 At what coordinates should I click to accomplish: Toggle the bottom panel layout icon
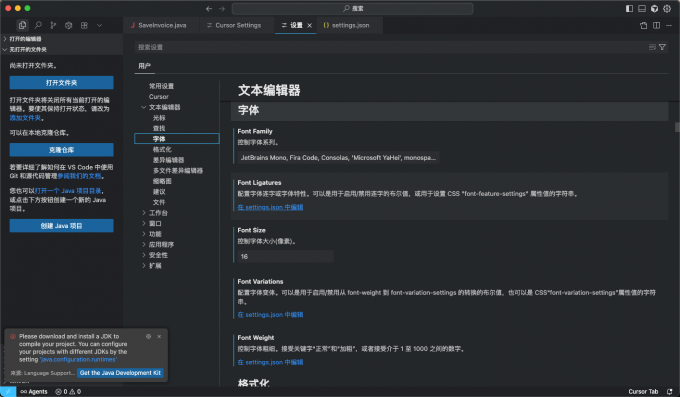tap(642, 8)
